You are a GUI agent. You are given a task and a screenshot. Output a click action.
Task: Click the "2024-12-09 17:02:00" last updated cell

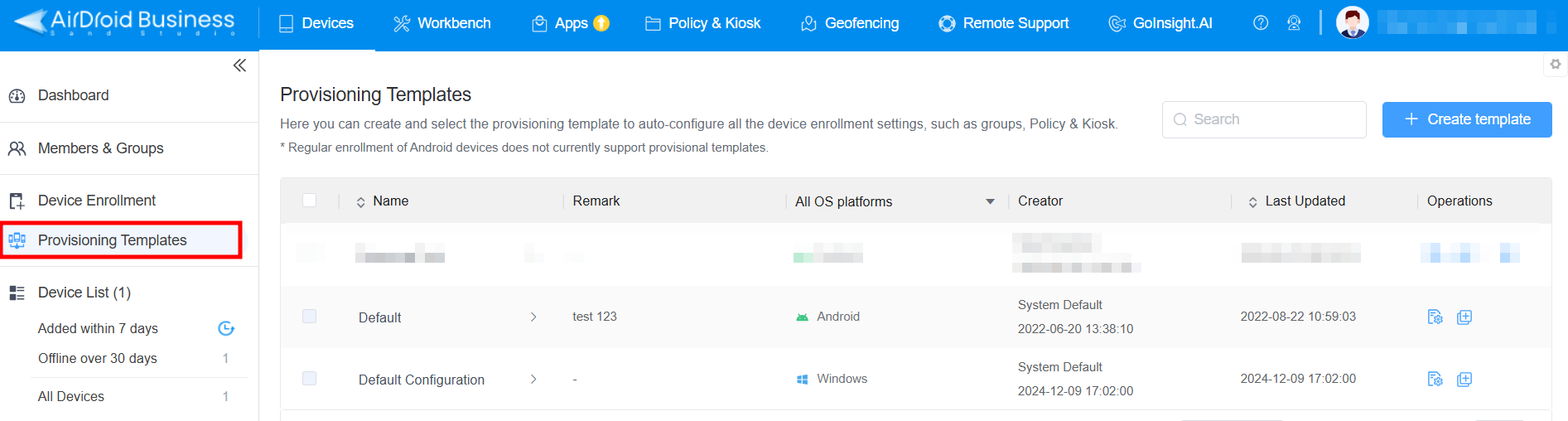tap(1298, 379)
